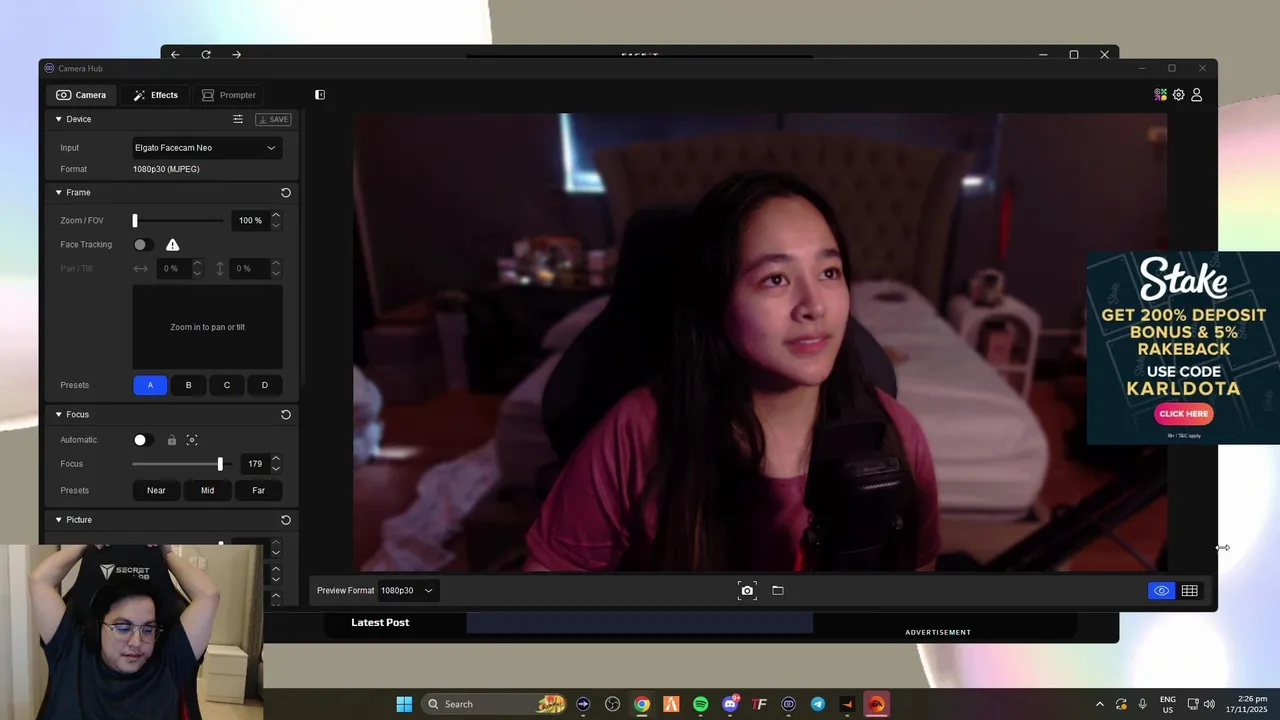Open Telegram from the taskbar
The image size is (1280, 720).
(x=818, y=704)
